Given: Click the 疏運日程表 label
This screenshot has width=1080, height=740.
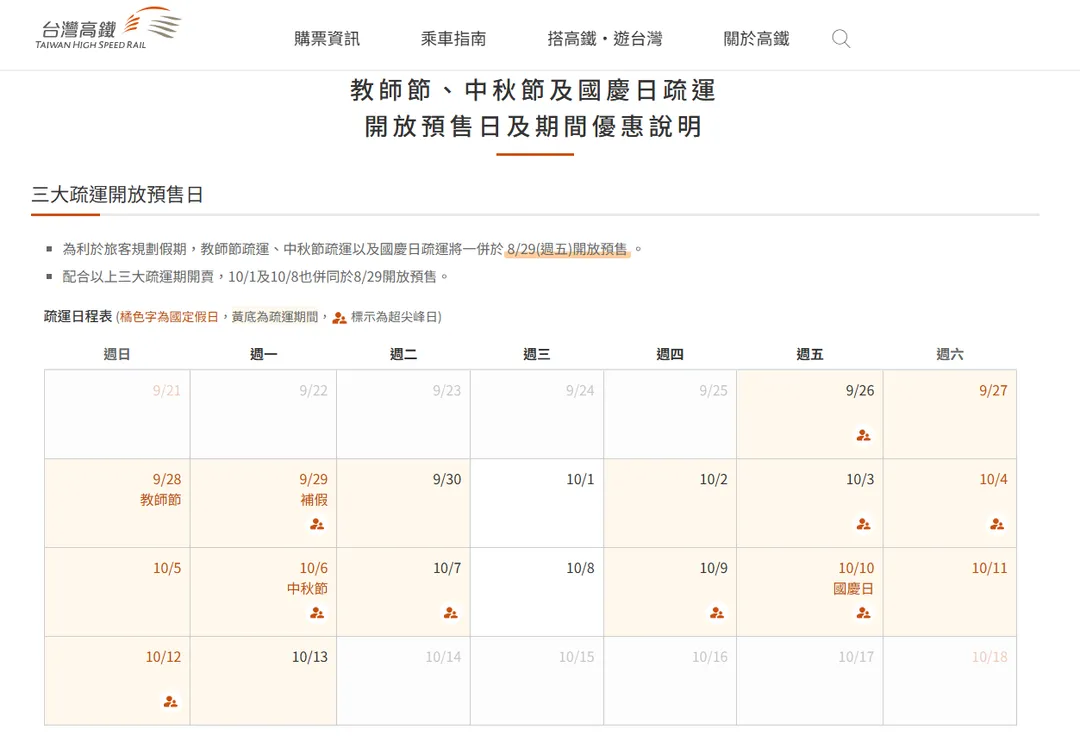Looking at the screenshot, I should pos(78,316).
